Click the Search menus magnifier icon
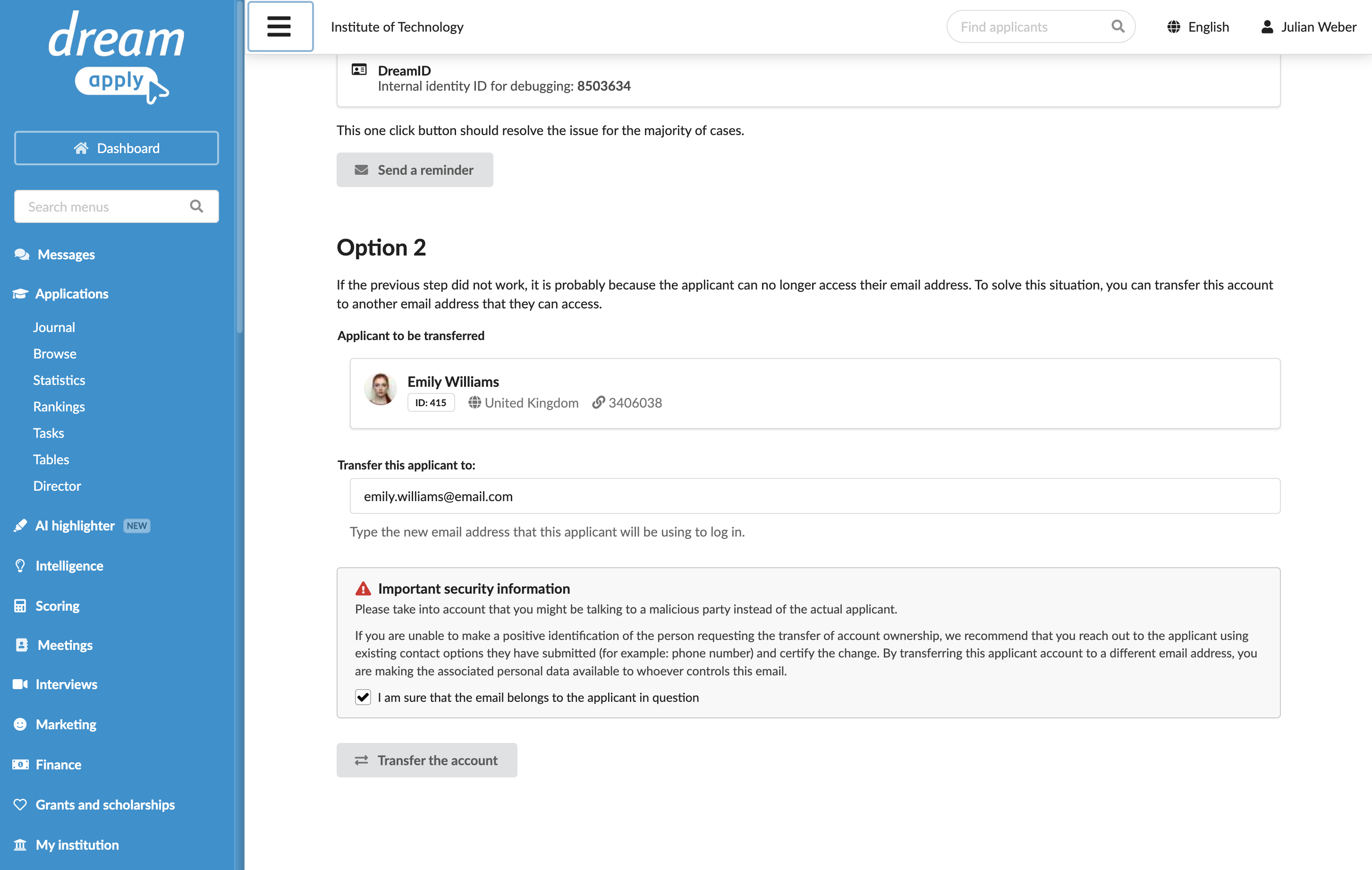1372x870 pixels. pyautogui.click(x=196, y=206)
